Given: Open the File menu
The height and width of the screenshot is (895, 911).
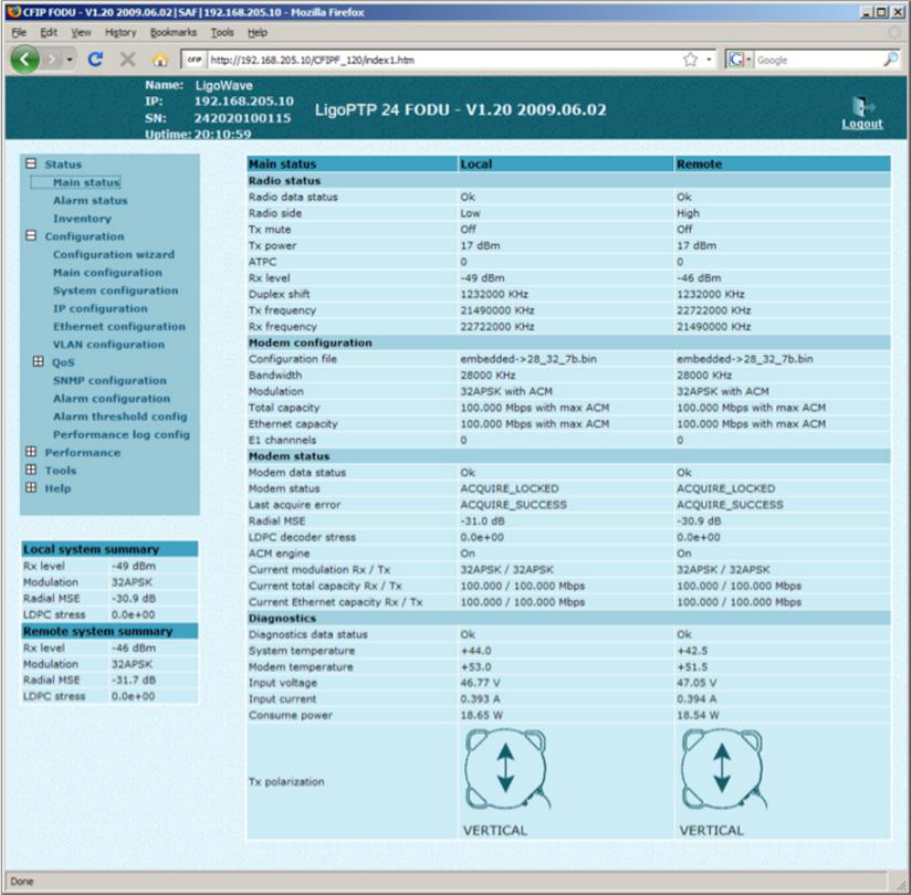Looking at the screenshot, I should click(19, 33).
